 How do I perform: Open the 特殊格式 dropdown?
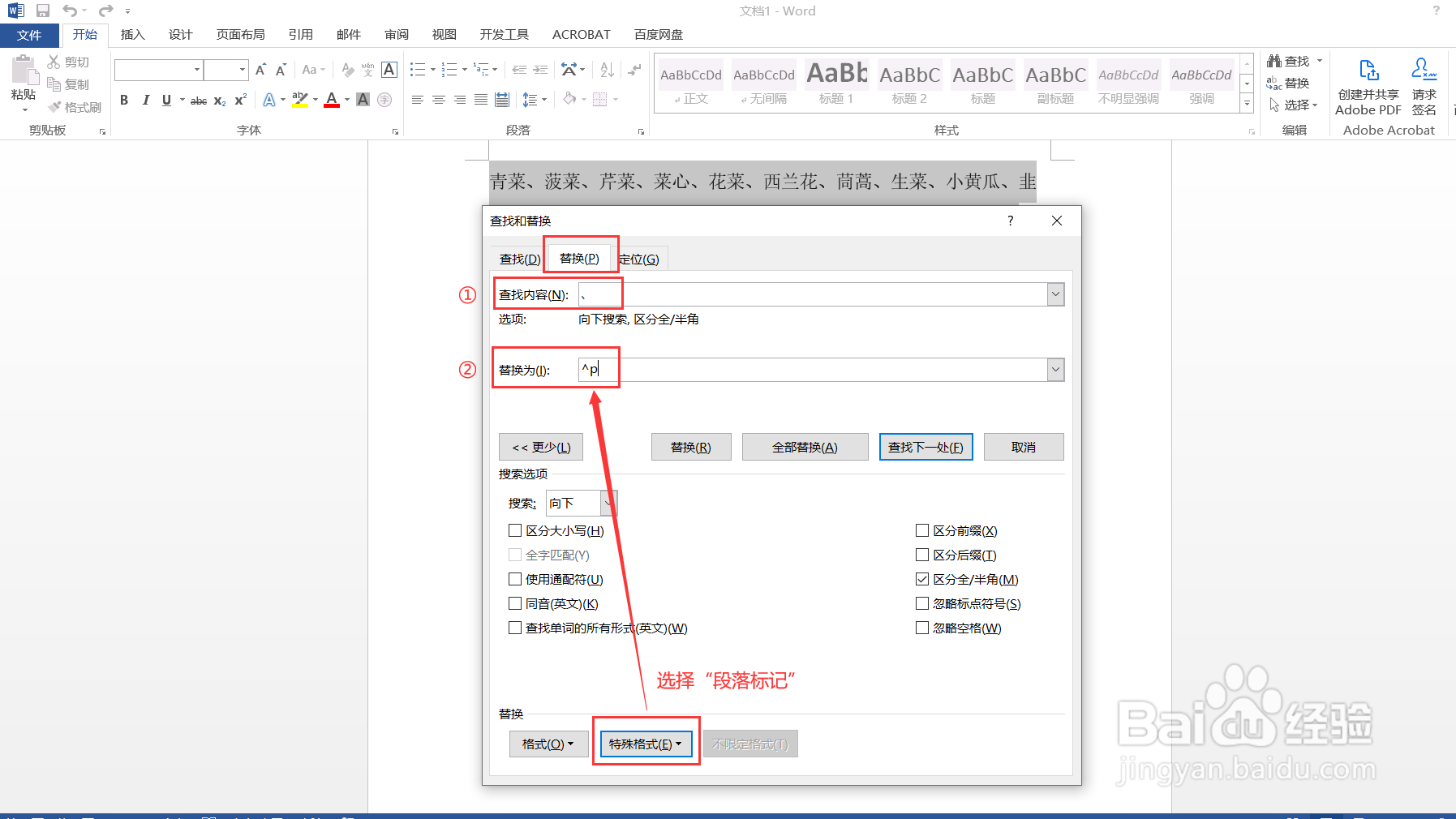pos(646,744)
